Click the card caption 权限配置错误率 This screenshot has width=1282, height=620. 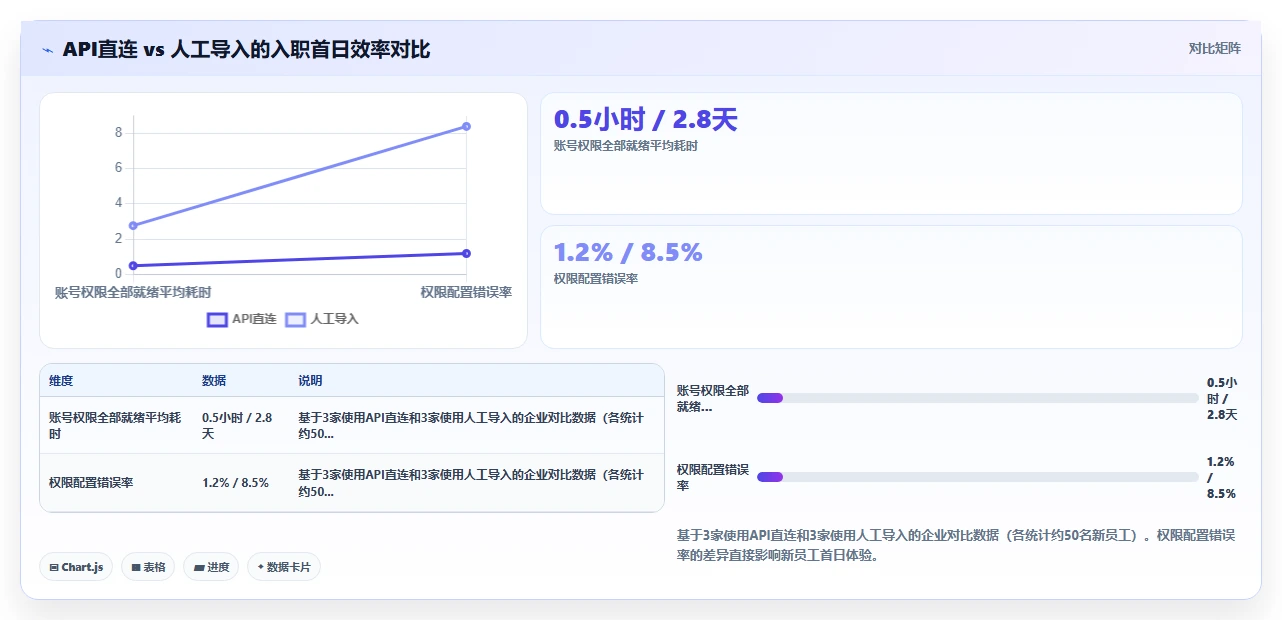tap(595, 279)
